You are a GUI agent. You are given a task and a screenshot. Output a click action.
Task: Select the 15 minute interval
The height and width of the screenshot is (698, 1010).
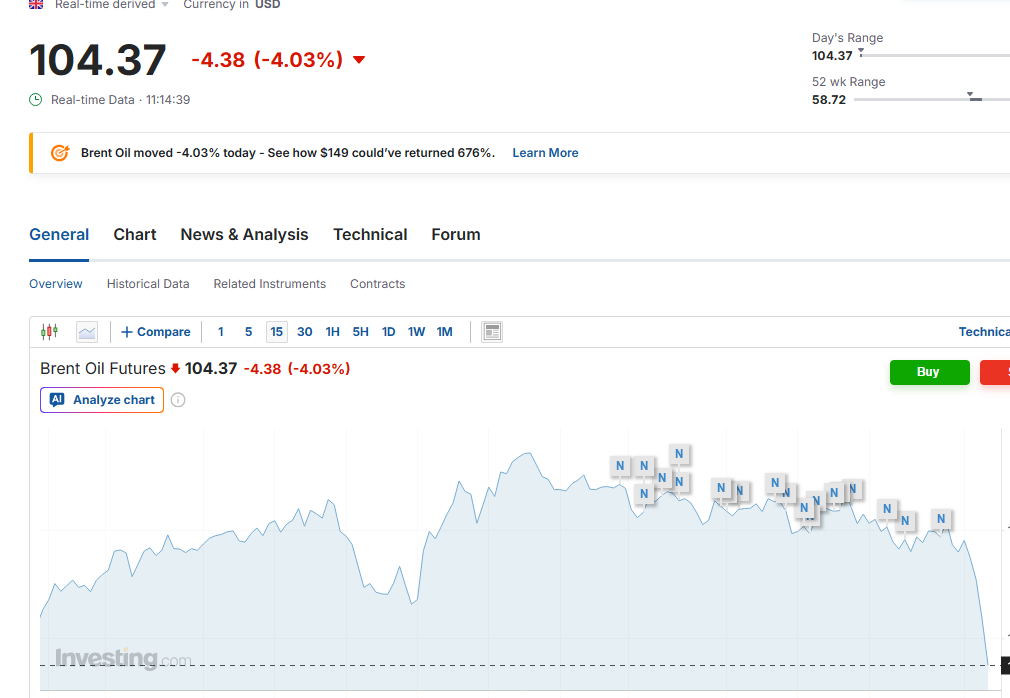tap(276, 332)
